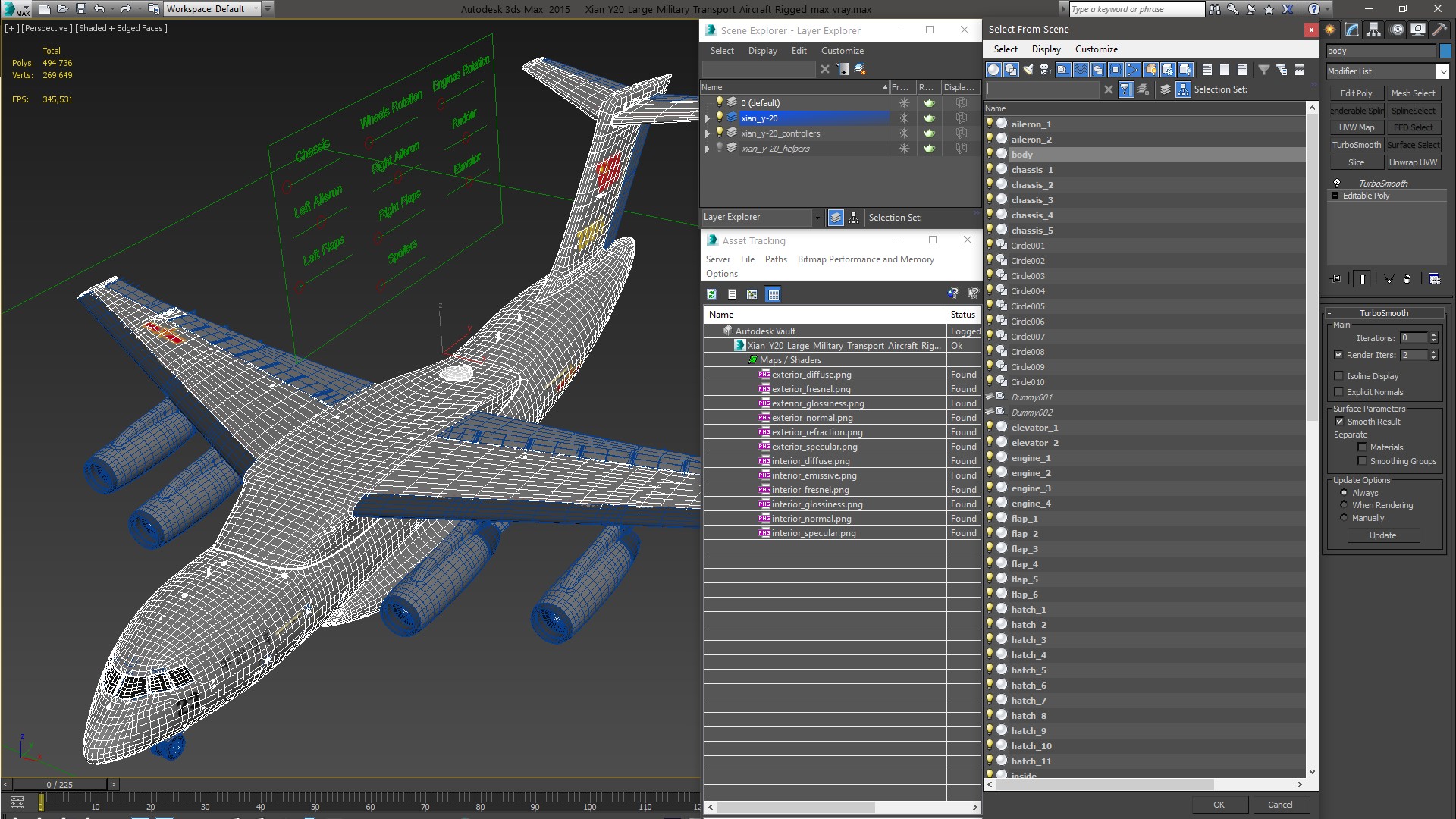Screen dimensions: 1456x819
Task: Click the FFD Select modifier button
Action: (1413, 127)
